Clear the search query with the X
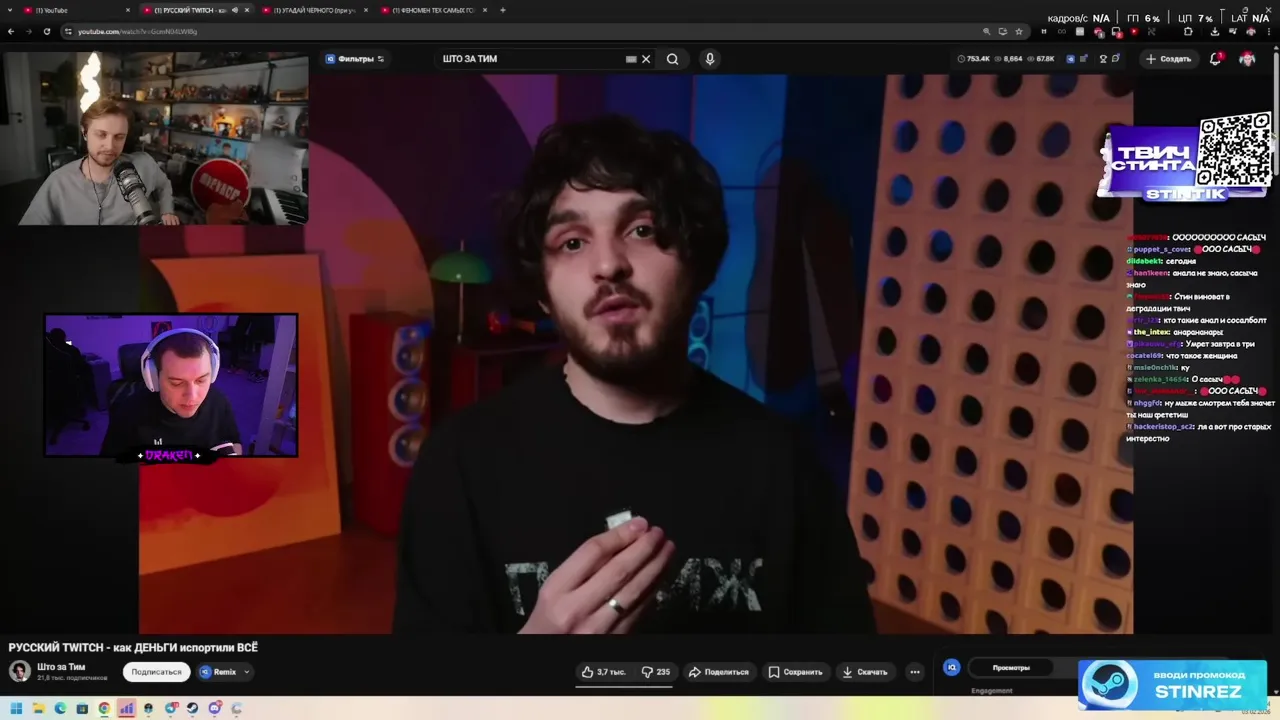Viewport: 1280px width, 720px height. pos(646,59)
